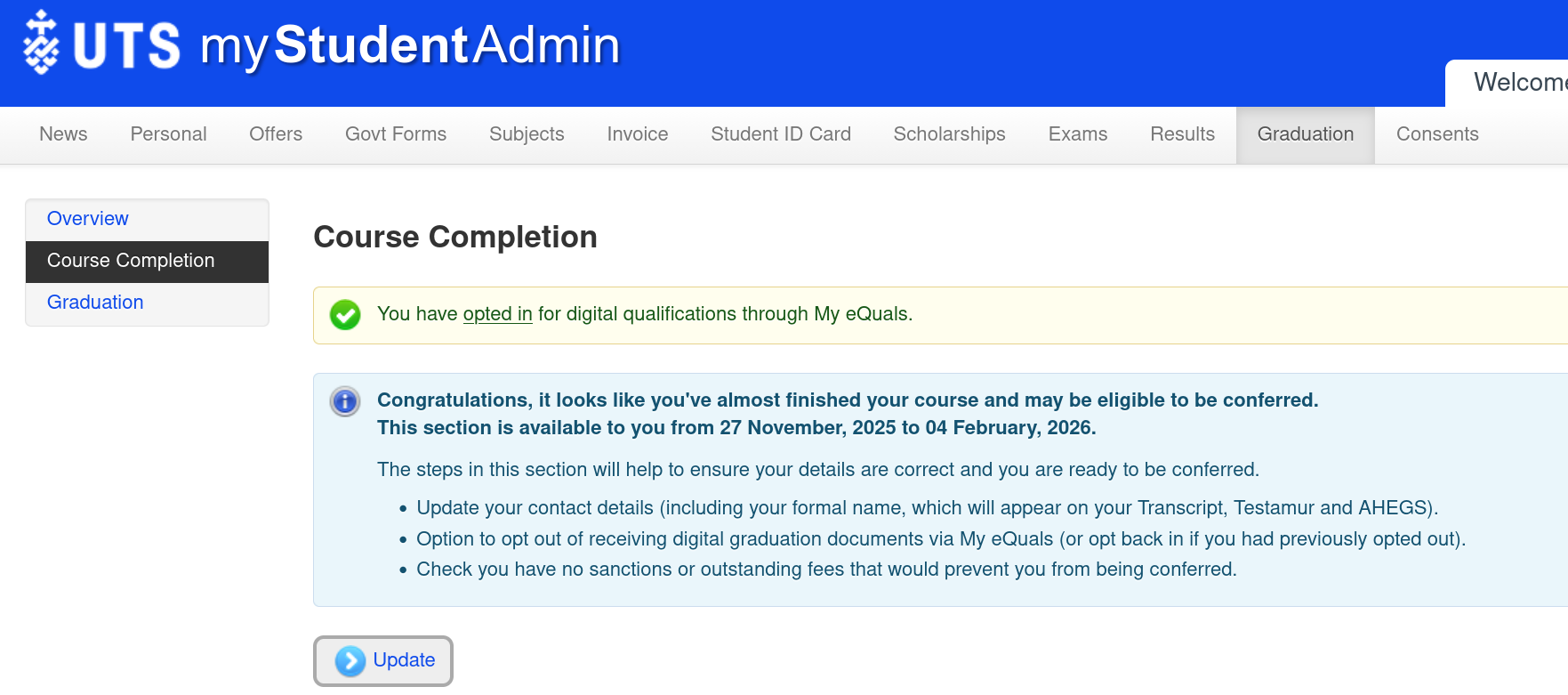The width and height of the screenshot is (1568, 695).
Task: Click the UTS crest logo icon
Action: 41,43
